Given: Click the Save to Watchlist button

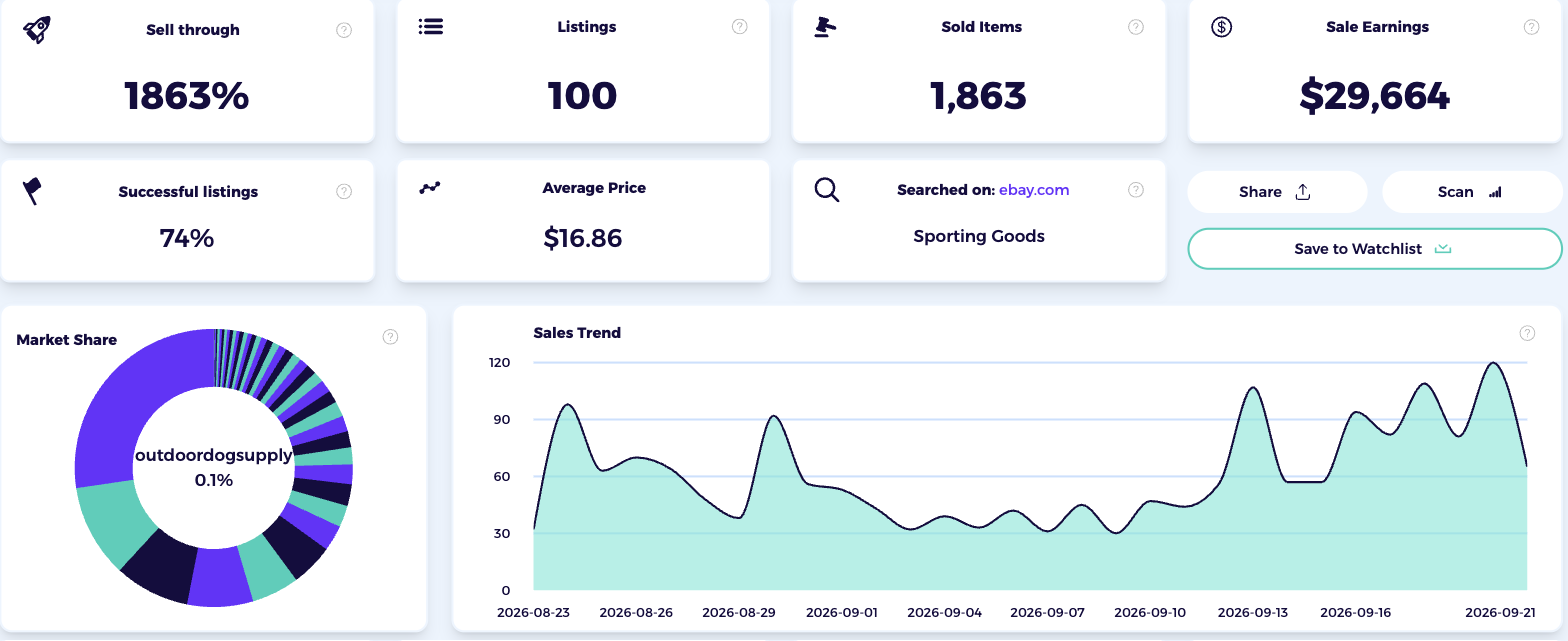Looking at the screenshot, I should point(1374,249).
